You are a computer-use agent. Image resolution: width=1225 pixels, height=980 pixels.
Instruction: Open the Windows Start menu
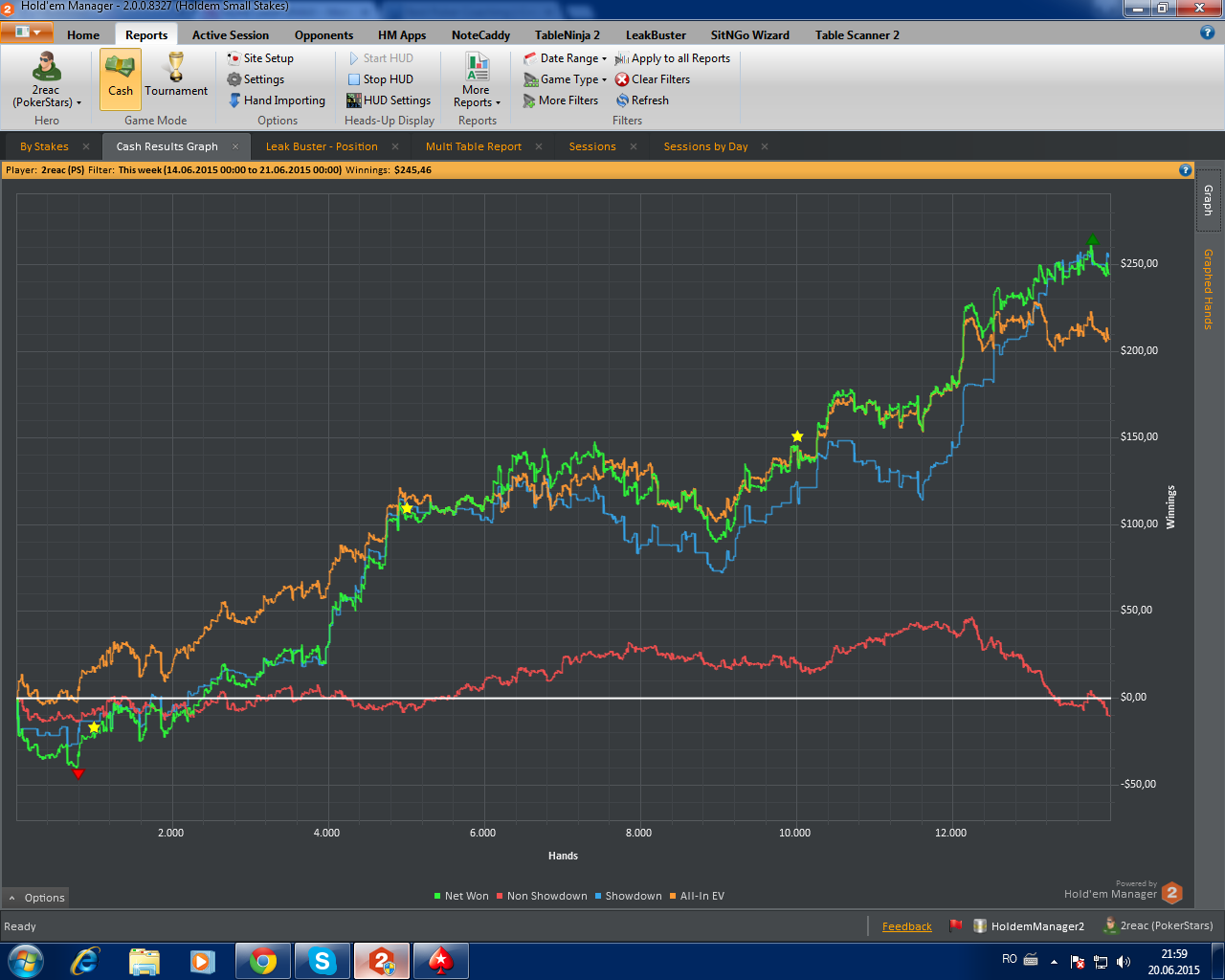pos(24,961)
